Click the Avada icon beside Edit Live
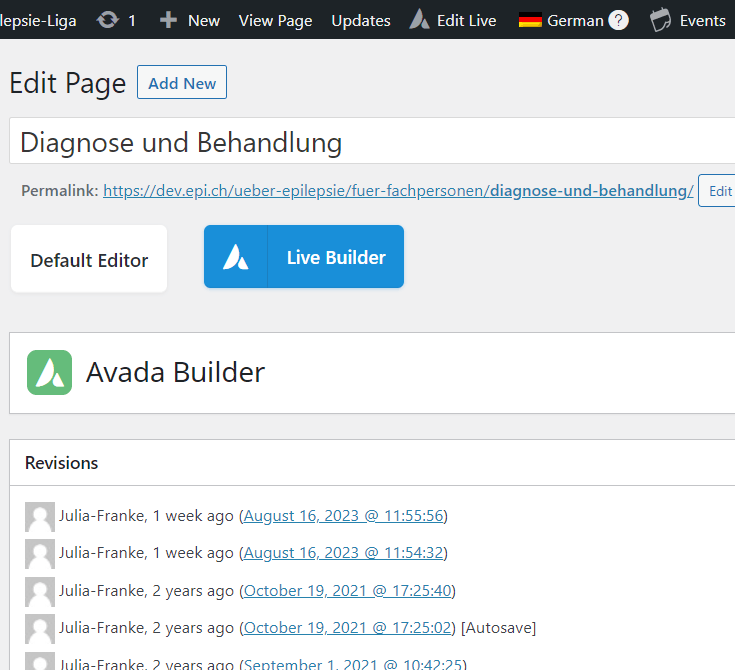The height and width of the screenshot is (670, 735). coord(420,20)
